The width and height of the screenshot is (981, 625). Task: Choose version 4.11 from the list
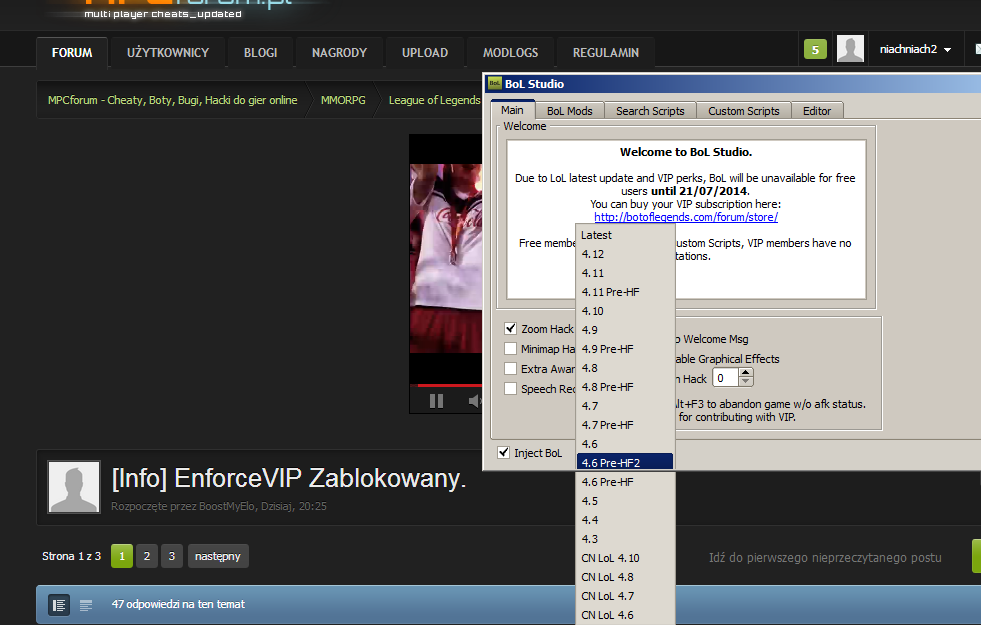click(625, 273)
